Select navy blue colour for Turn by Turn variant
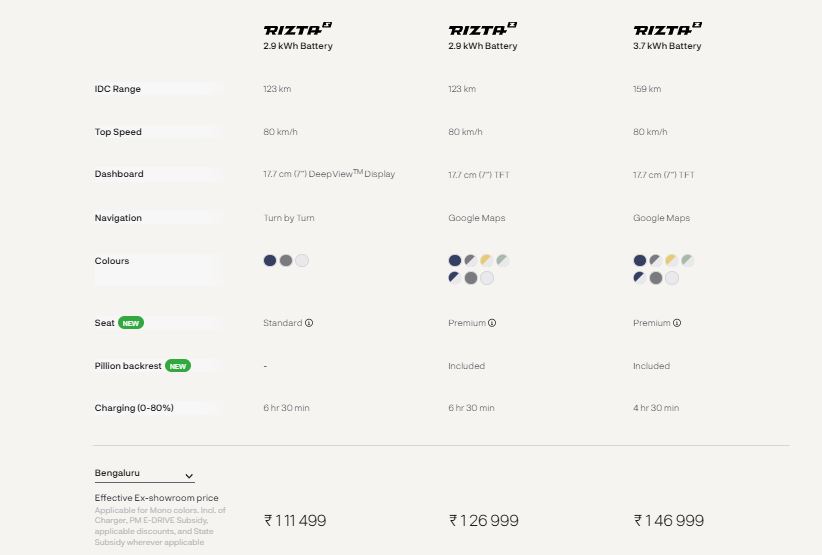Viewport: 822px width, 555px height. click(270, 260)
